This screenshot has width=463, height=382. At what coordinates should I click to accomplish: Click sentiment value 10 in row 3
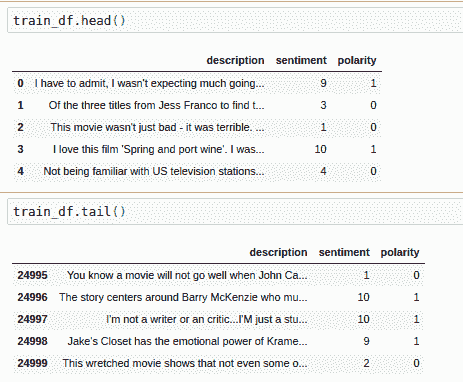[x=321, y=149]
